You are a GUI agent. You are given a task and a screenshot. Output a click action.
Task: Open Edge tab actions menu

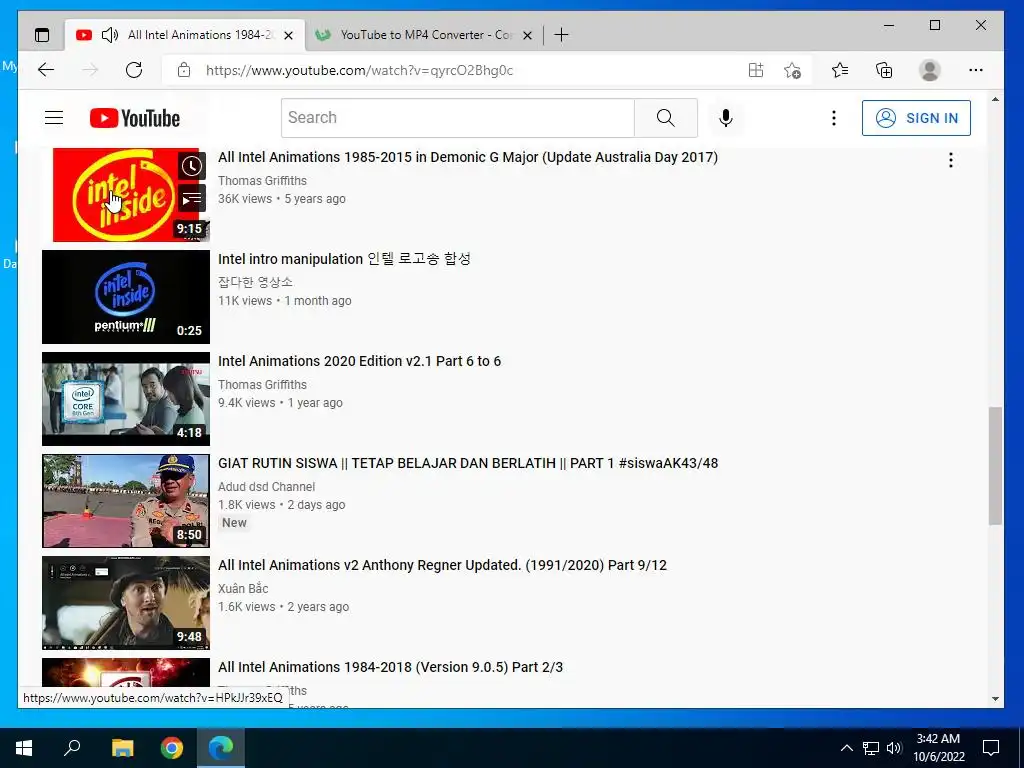(42, 35)
